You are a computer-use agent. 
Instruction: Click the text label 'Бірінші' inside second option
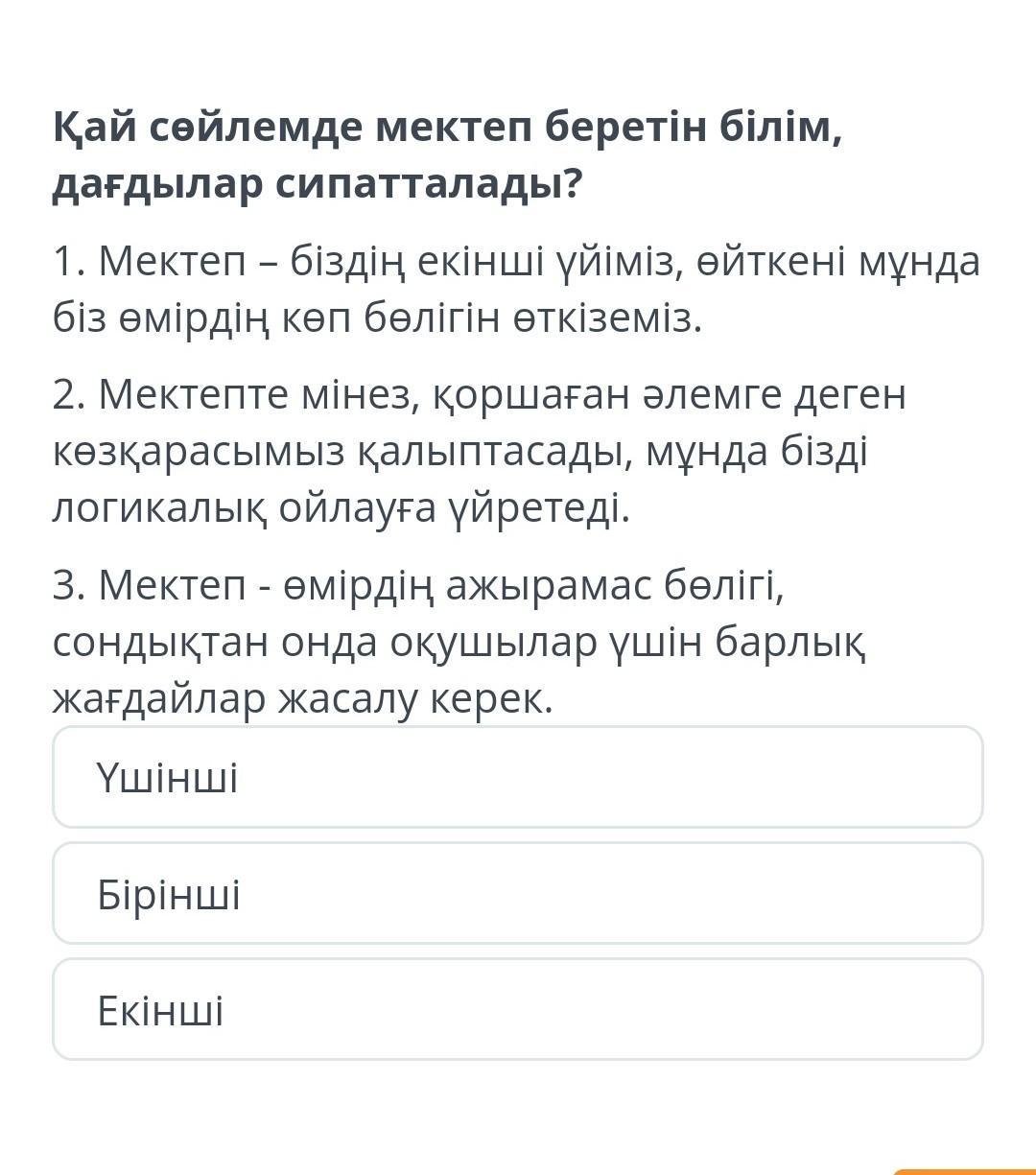[x=169, y=894]
